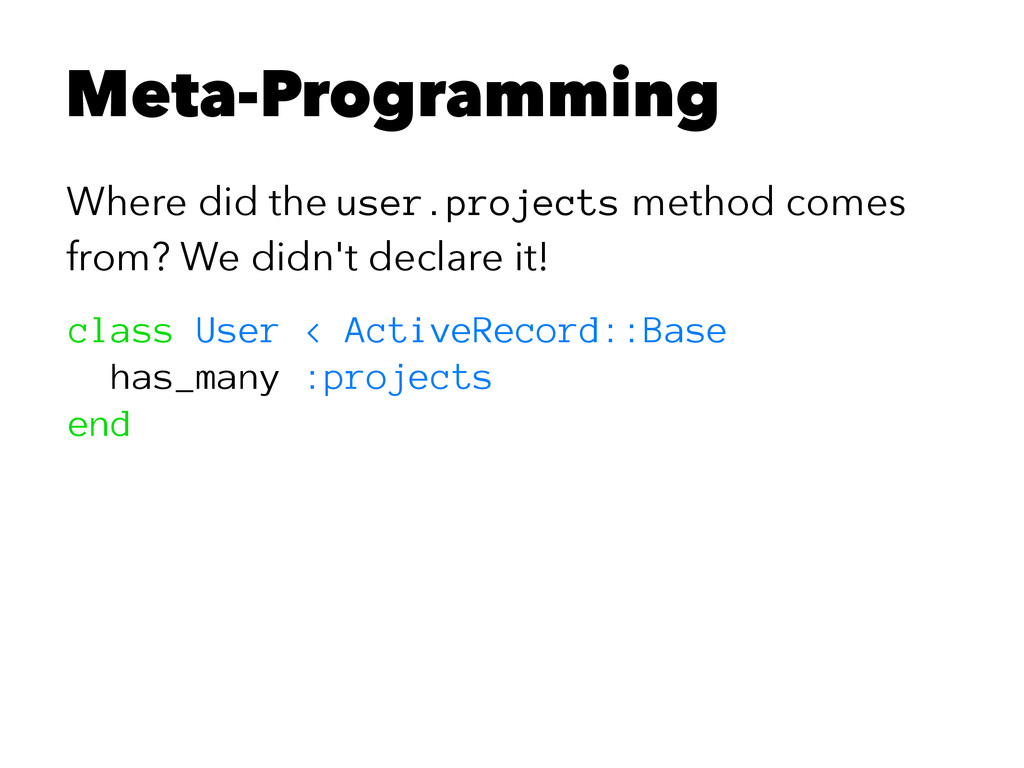Click the ActiveRecord::Base text
The height and width of the screenshot is (768, 1024).
coord(535,330)
